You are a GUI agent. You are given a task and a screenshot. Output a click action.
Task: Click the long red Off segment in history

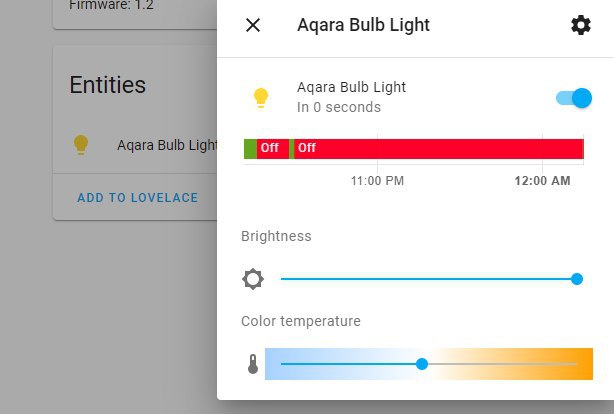[x=439, y=149]
